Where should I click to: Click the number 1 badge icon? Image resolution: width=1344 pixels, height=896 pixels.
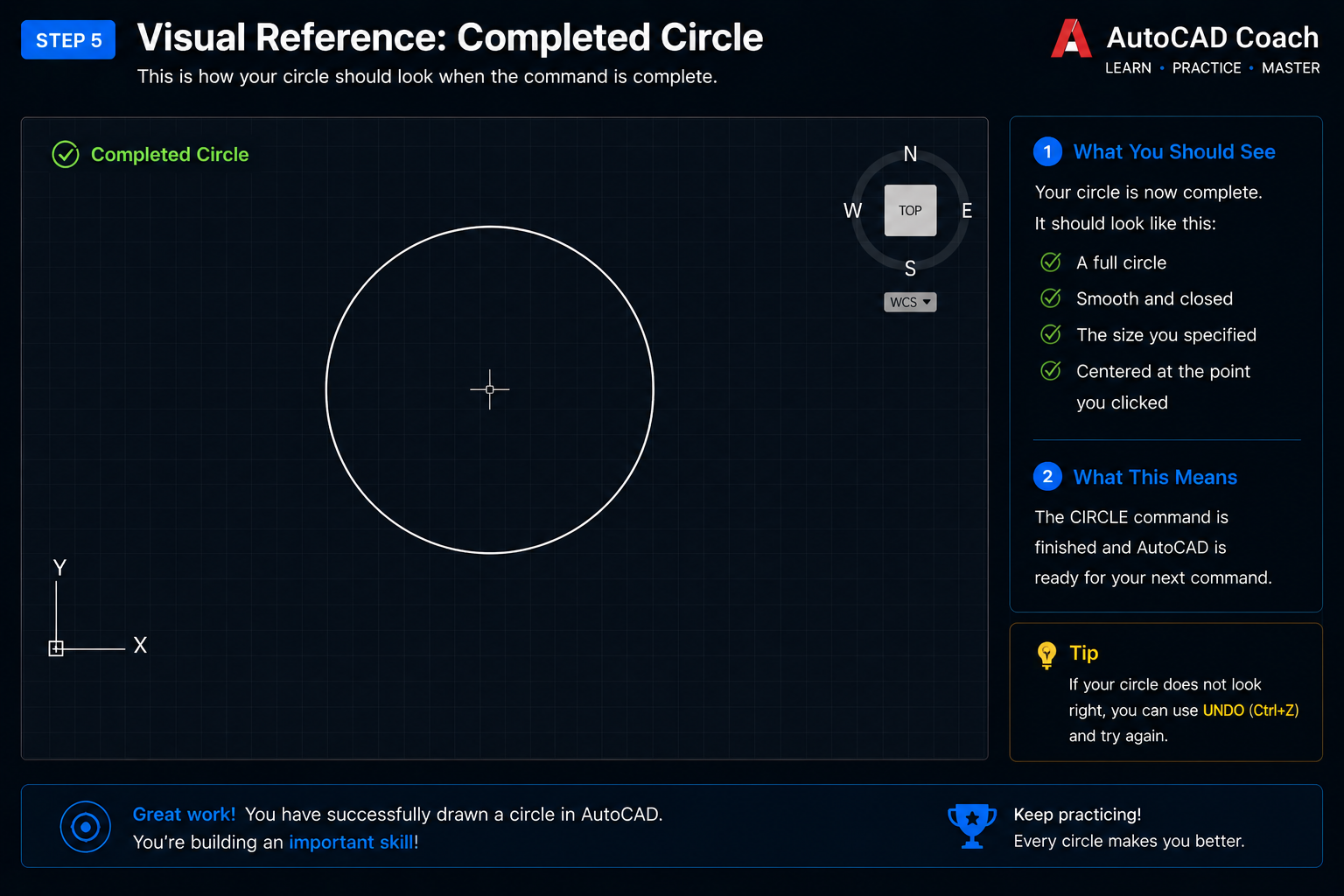[x=1047, y=151]
